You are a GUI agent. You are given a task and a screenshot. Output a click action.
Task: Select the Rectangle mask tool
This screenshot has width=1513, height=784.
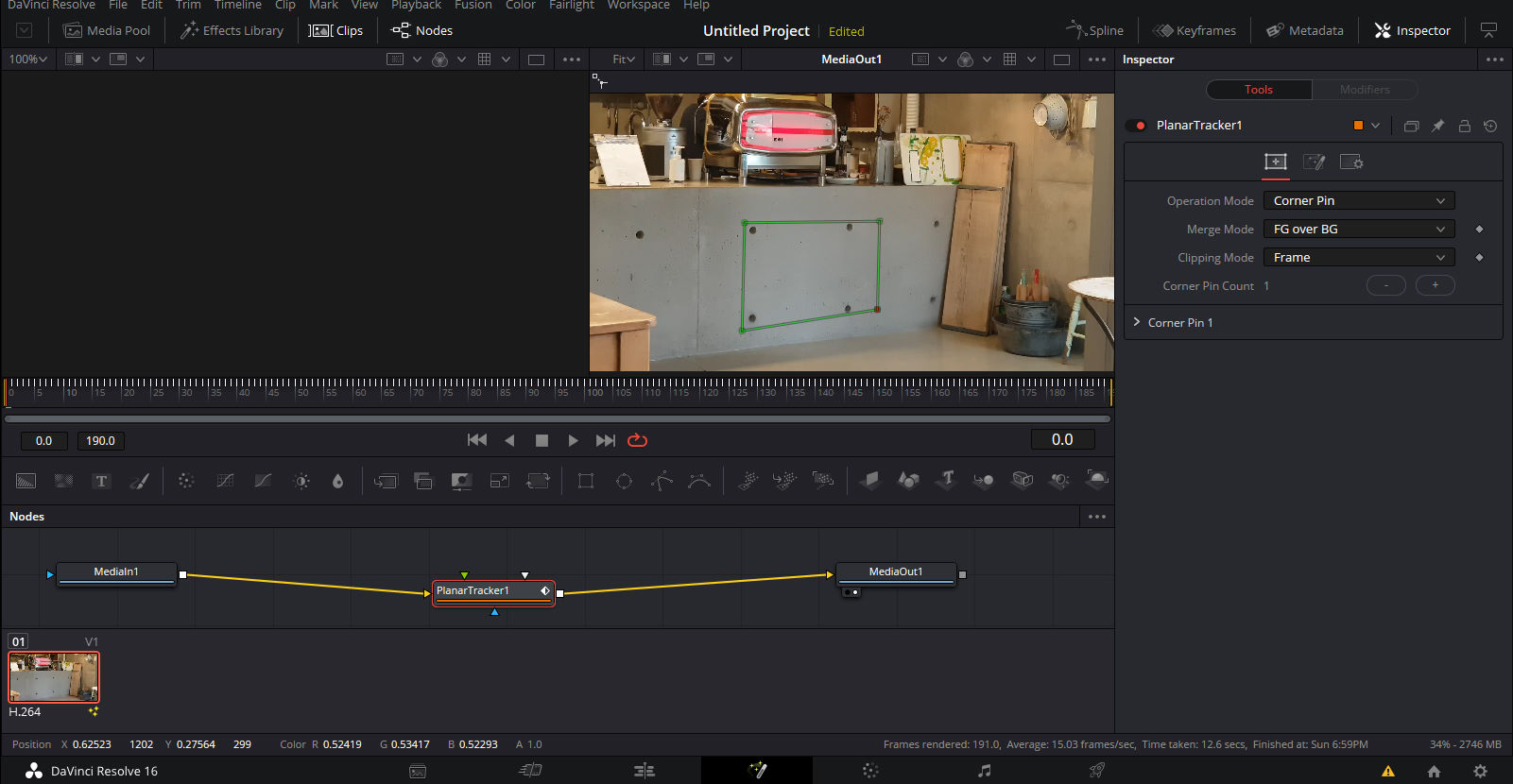click(x=586, y=481)
